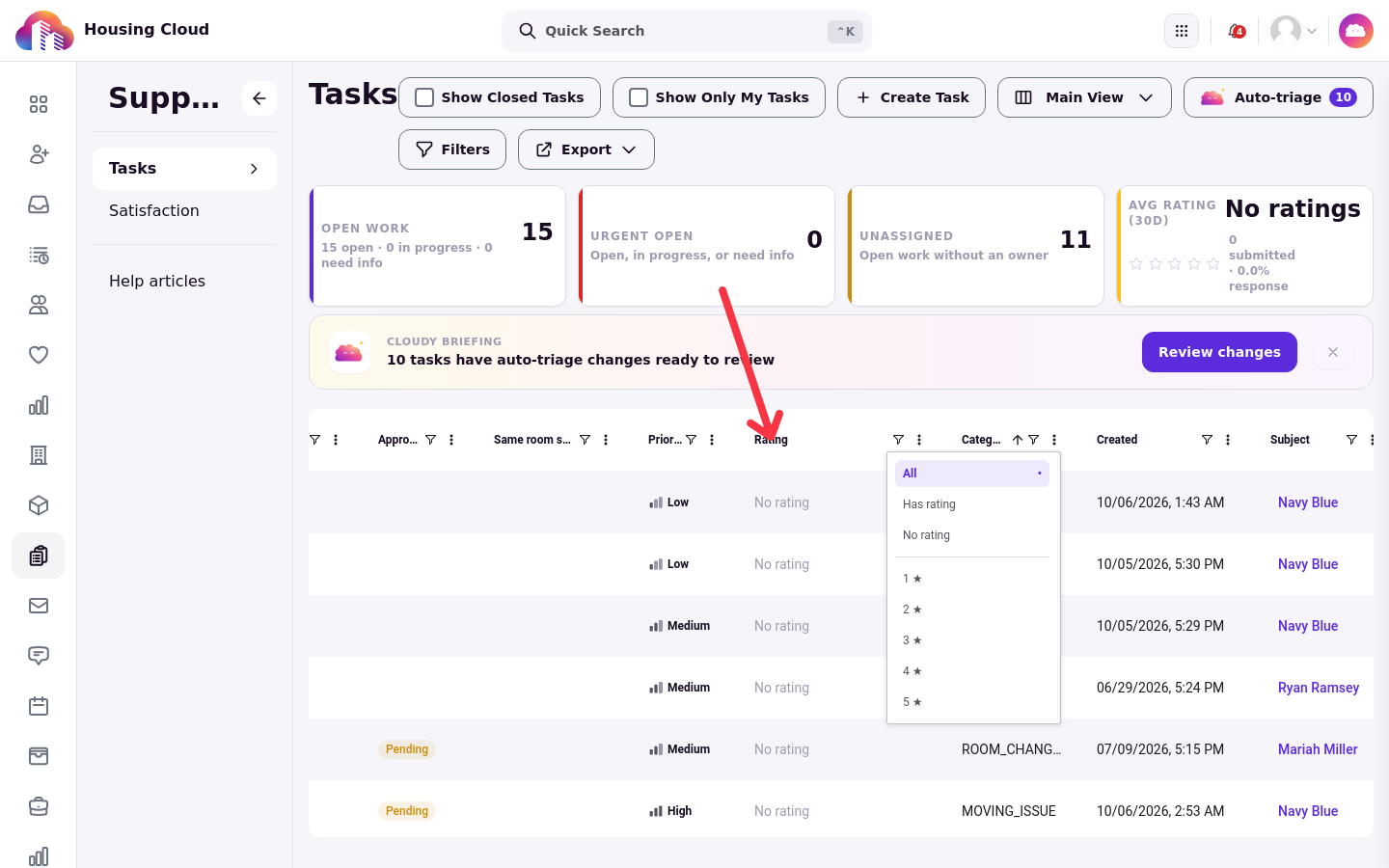This screenshot has height=868, width=1389.
Task: Click the Create Task button
Action: click(912, 97)
